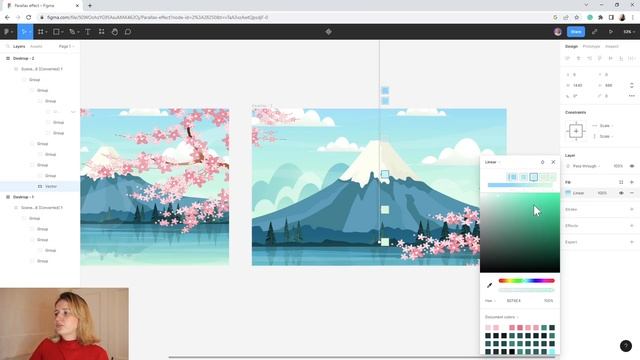Viewport: 640px width, 360px height.
Task: Open fill styles icon
Action: point(621,182)
